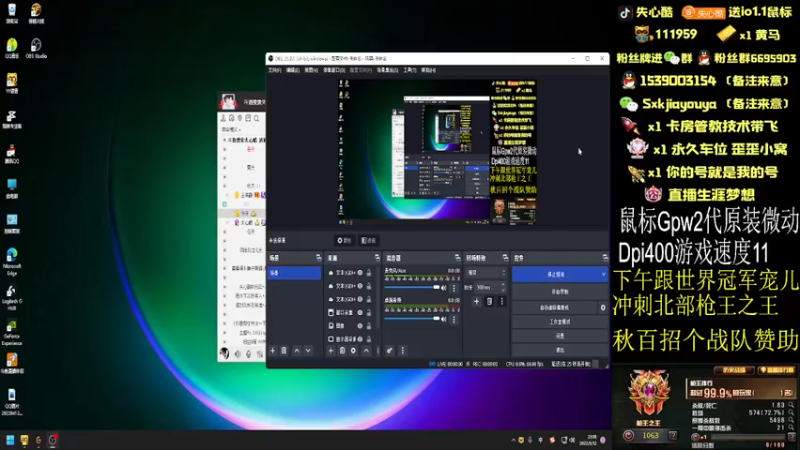Image resolution: width=800 pixels, height=450 pixels.
Task: Move source up with Sources panel arrow
Action: 366,351
